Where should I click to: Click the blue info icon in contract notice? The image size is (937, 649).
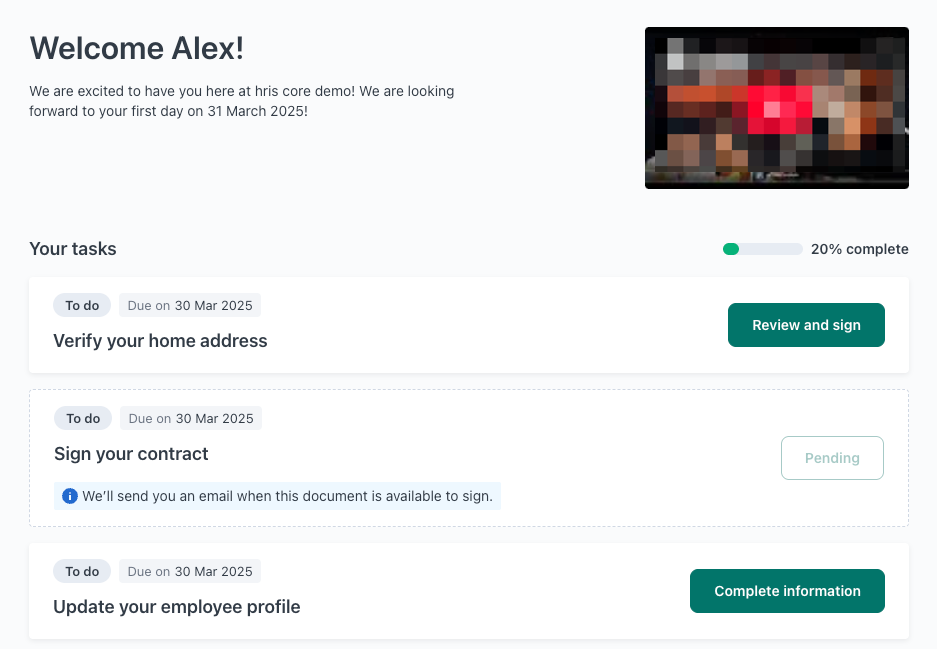click(x=70, y=496)
